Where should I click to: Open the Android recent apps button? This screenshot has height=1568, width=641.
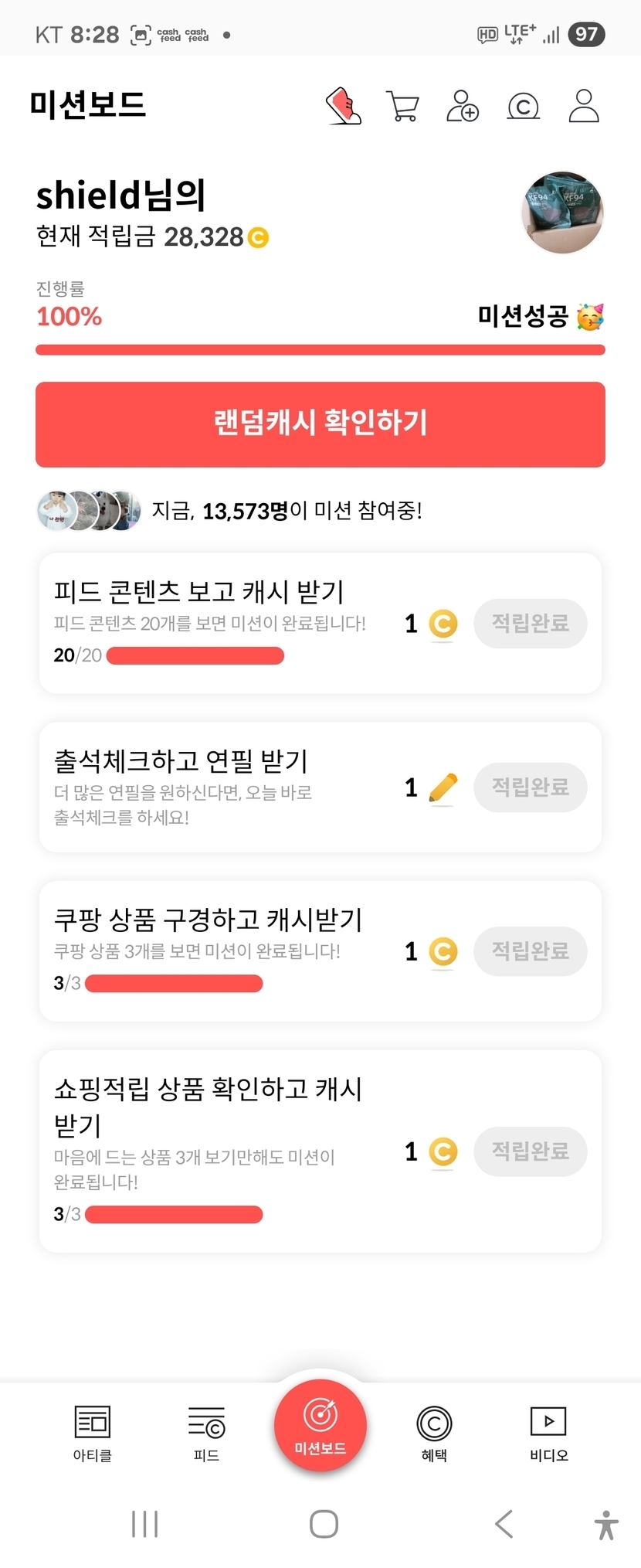pos(144,1524)
